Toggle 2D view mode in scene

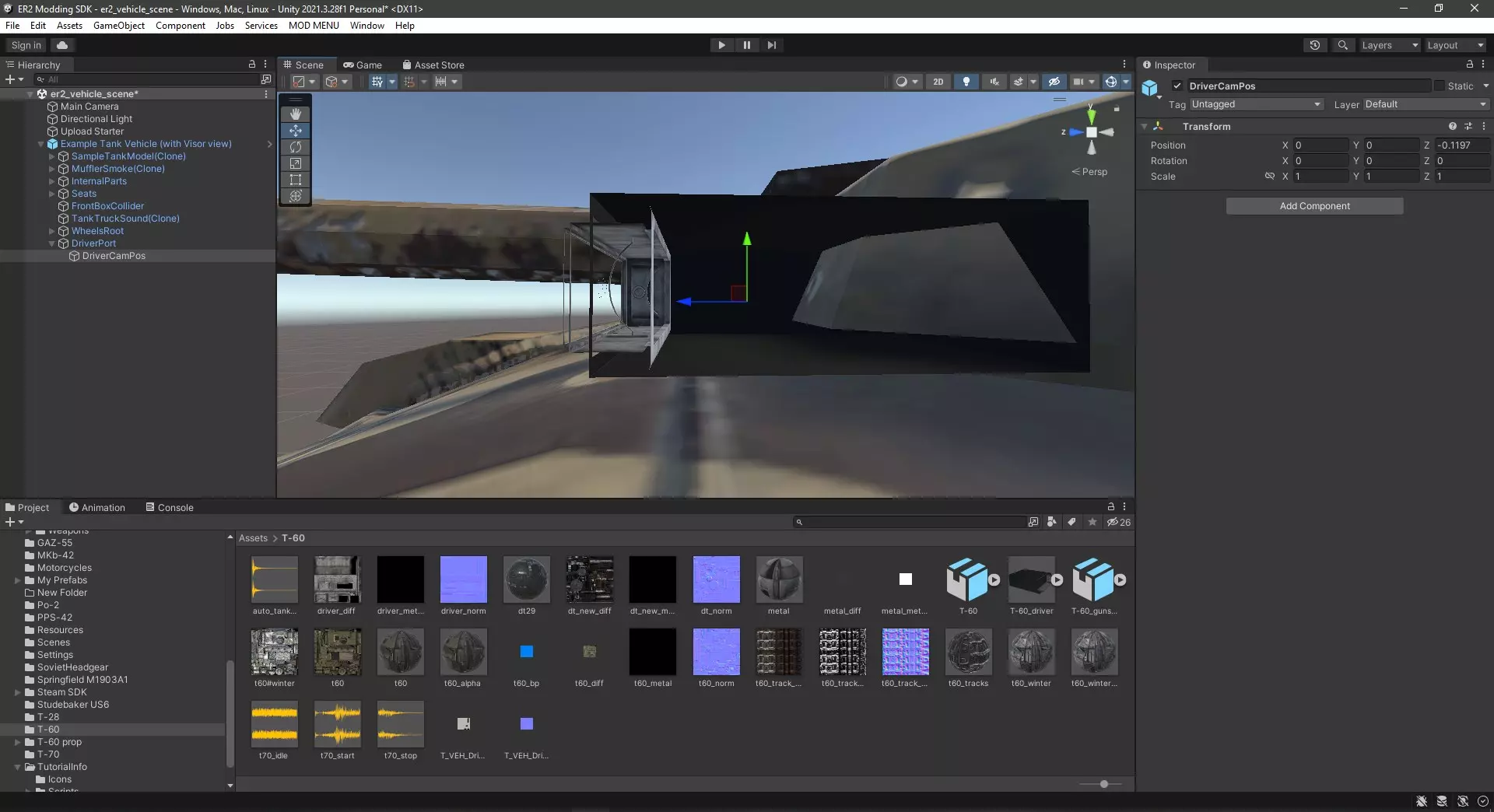pyautogui.click(x=938, y=82)
